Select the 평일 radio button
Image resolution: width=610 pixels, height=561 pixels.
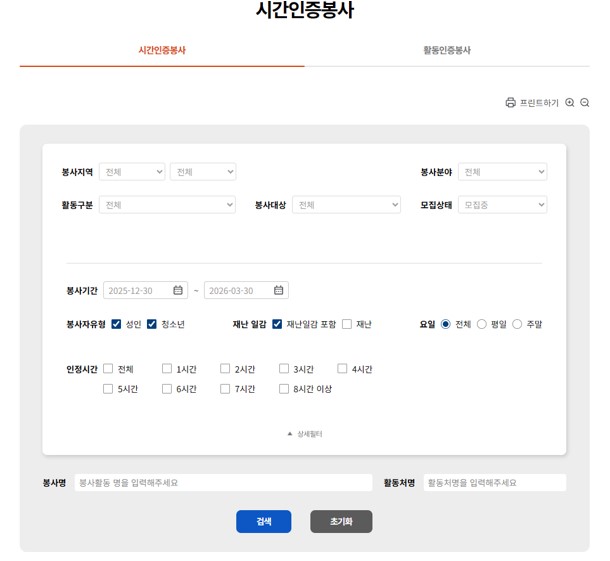point(482,324)
